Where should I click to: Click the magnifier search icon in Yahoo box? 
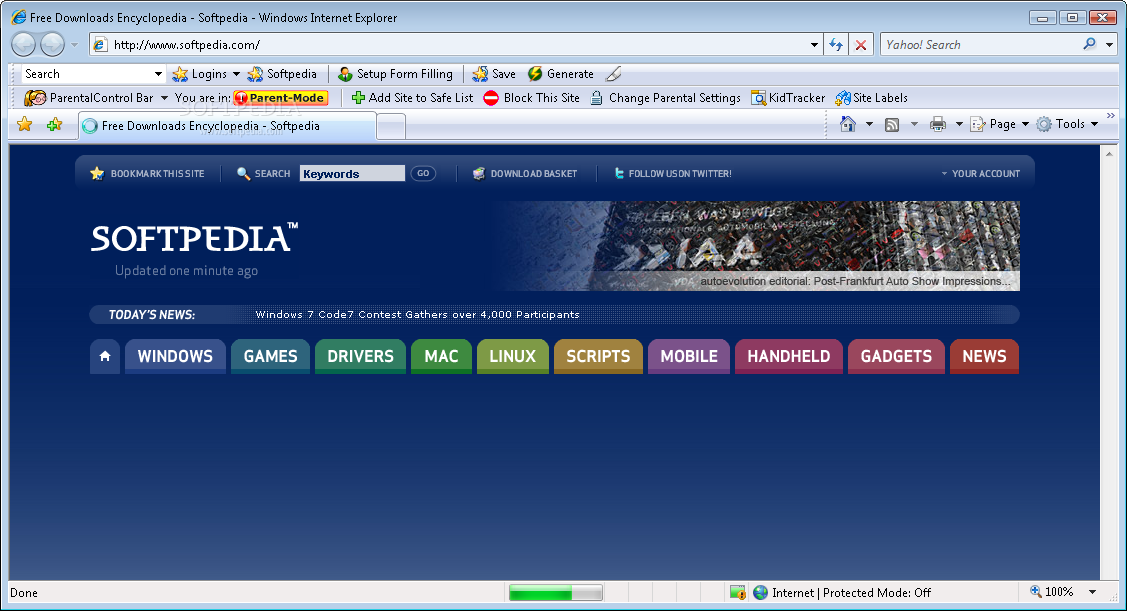tap(1090, 44)
